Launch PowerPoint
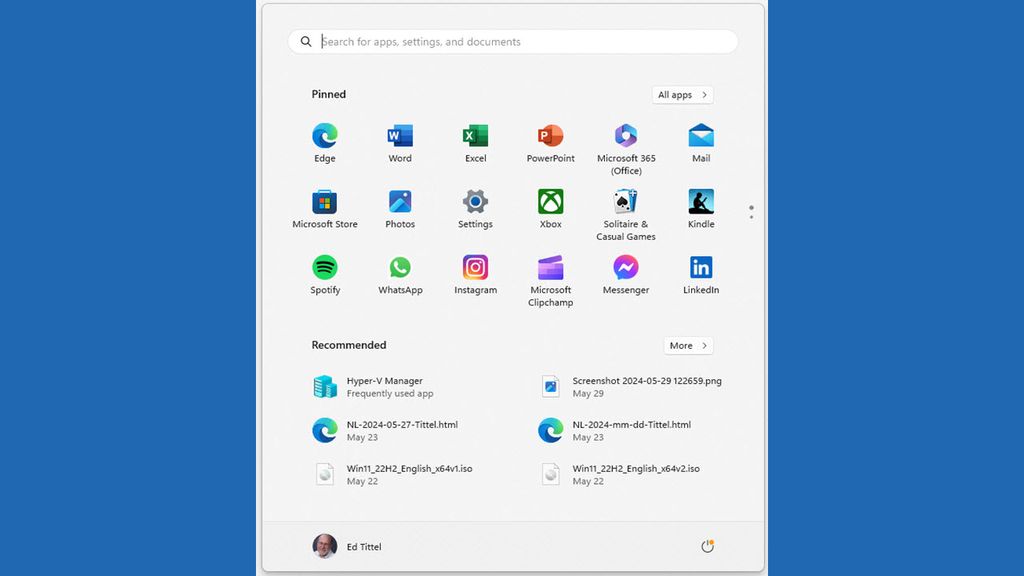Screen dimensions: 1024x576 pyautogui.click(x=550, y=137)
